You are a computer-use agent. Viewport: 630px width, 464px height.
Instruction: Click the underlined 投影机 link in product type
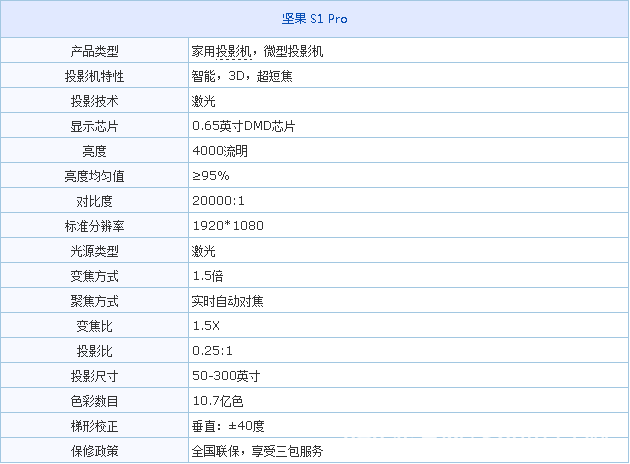tap(234, 51)
